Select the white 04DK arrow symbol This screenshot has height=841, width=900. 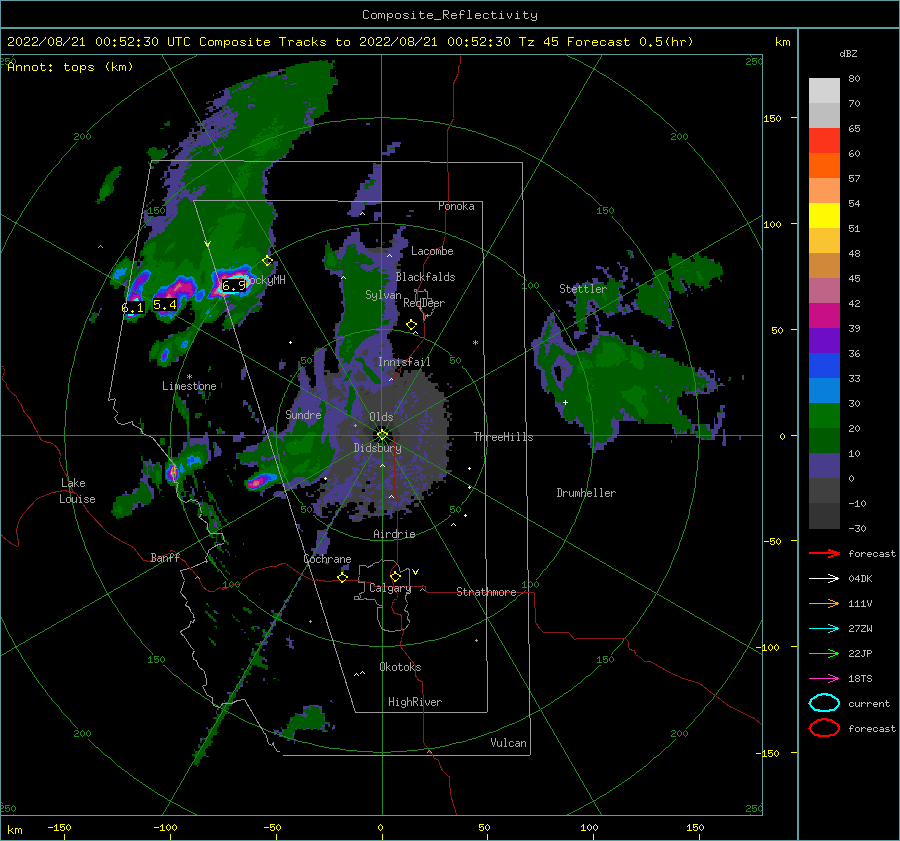[x=824, y=578]
